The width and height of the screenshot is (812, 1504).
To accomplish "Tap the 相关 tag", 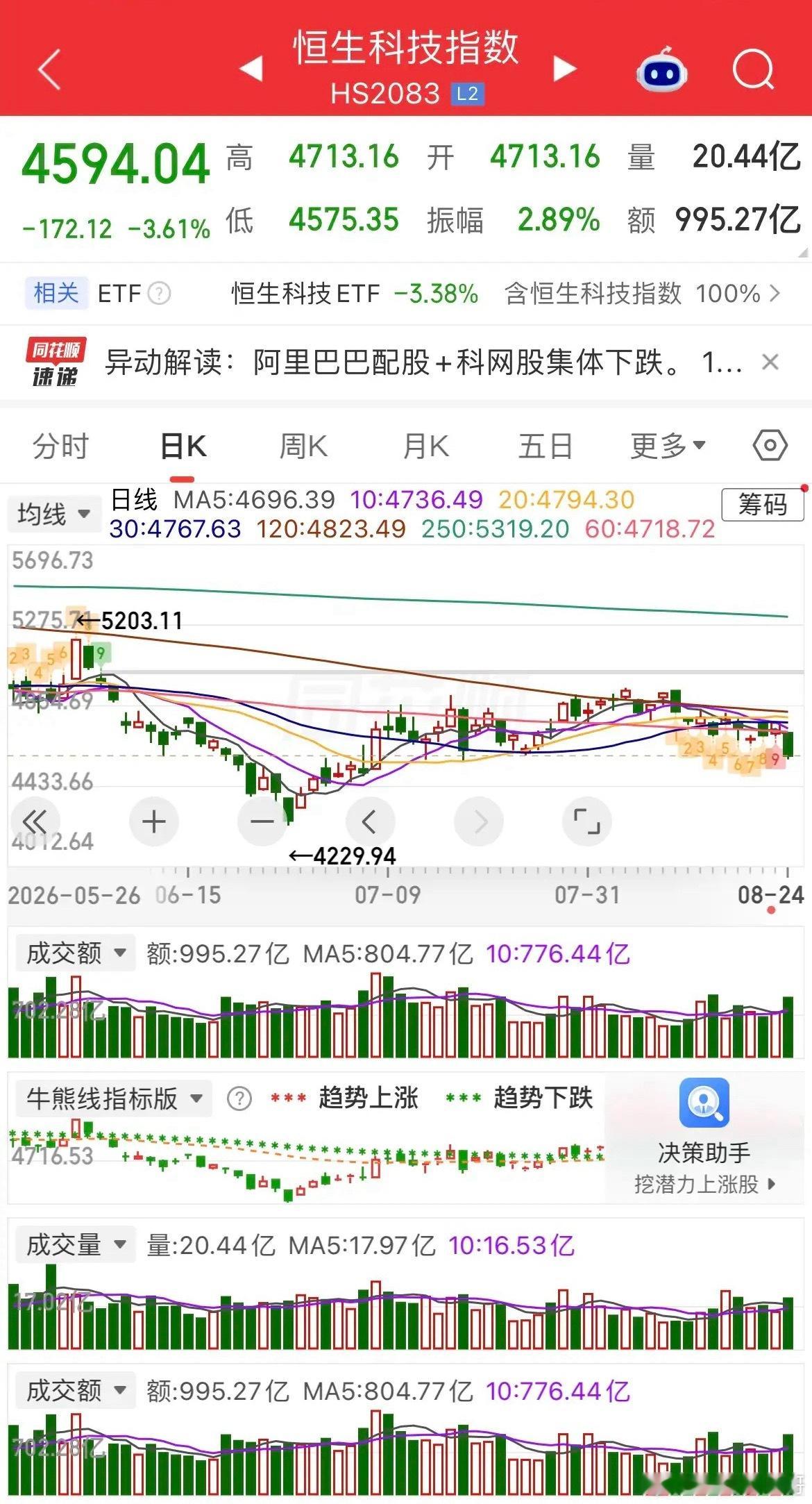I will tap(56, 293).
